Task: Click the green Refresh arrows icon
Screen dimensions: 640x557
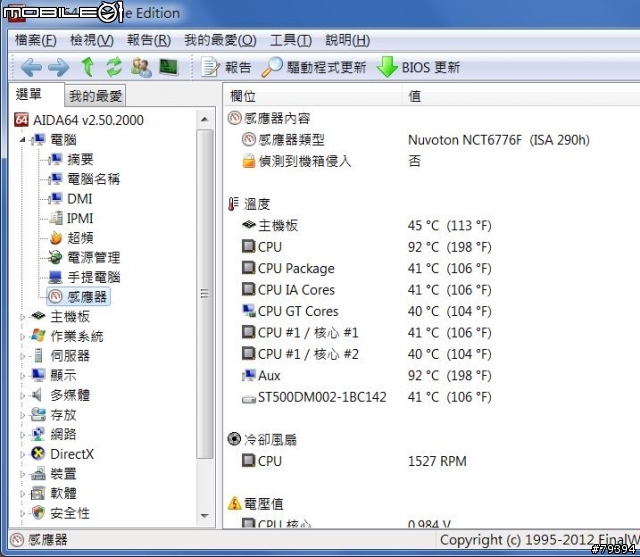Action: (x=114, y=67)
